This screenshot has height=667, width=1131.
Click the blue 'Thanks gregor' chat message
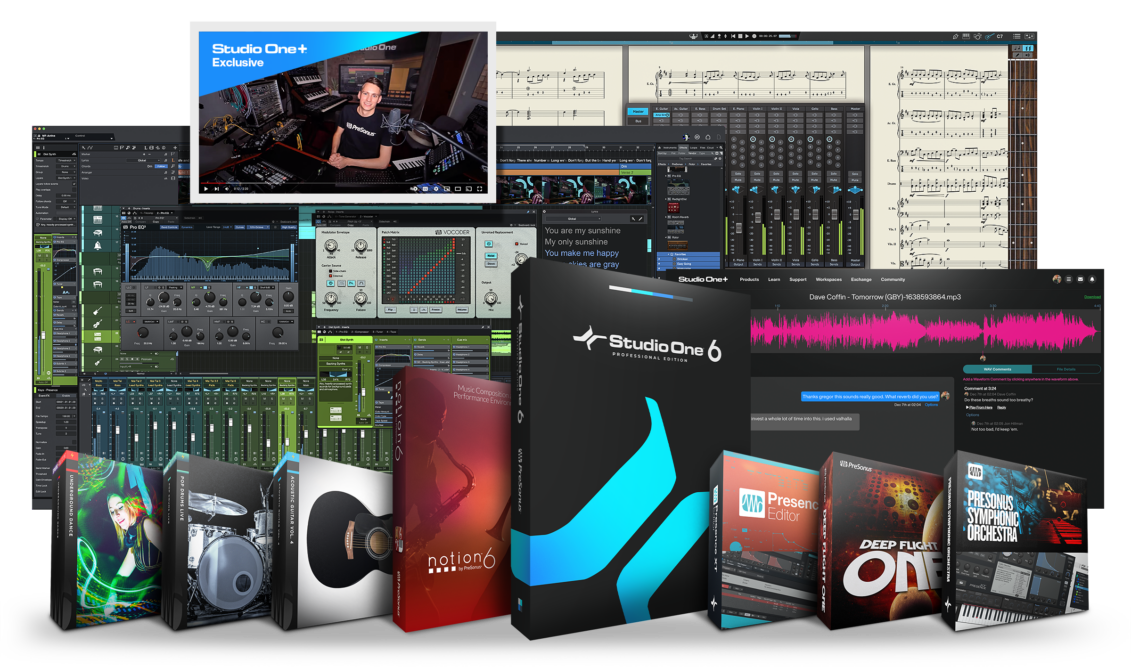pyautogui.click(x=870, y=397)
